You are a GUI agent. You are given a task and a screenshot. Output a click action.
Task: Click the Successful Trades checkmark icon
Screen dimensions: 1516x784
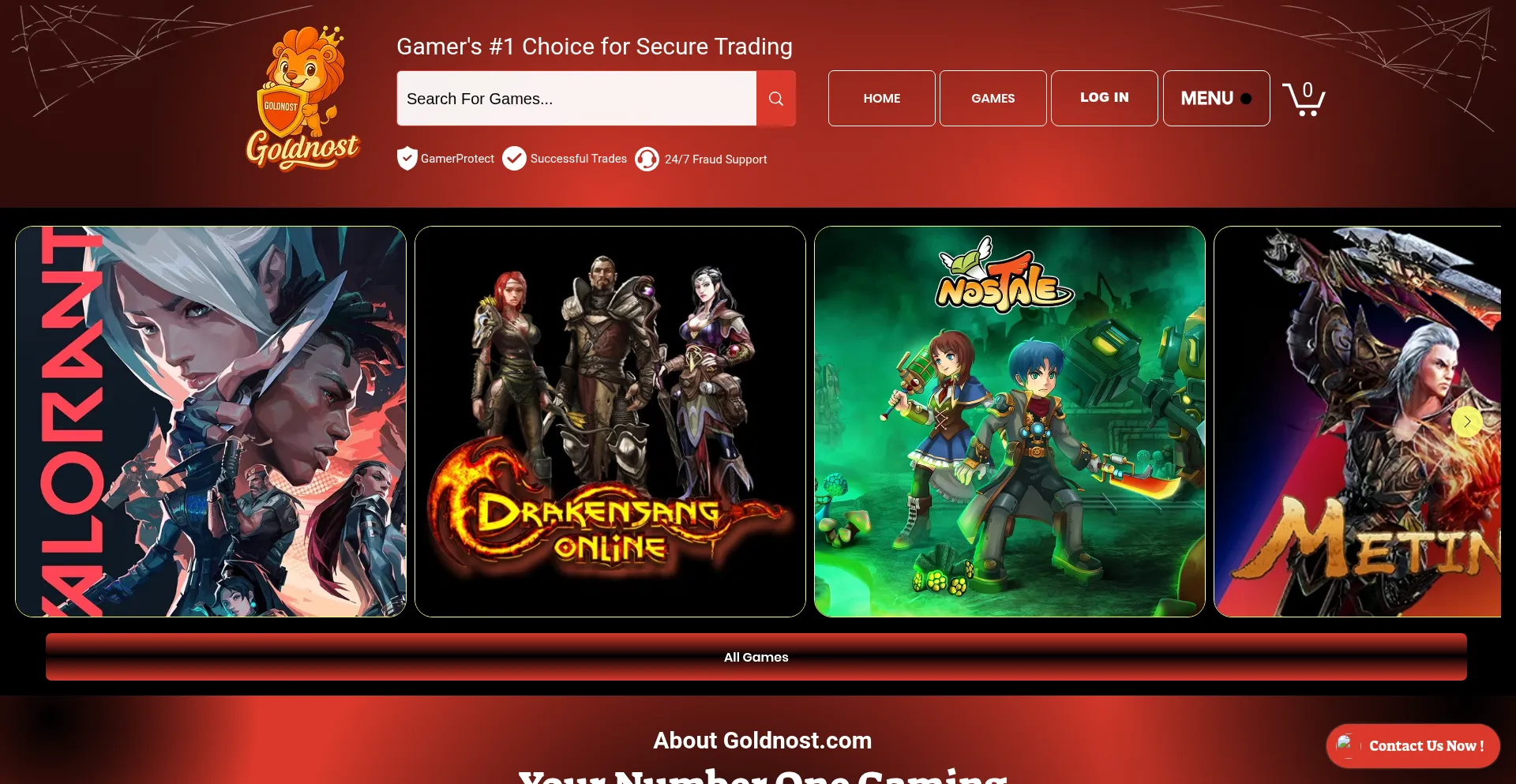pyautogui.click(x=514, y=159)
